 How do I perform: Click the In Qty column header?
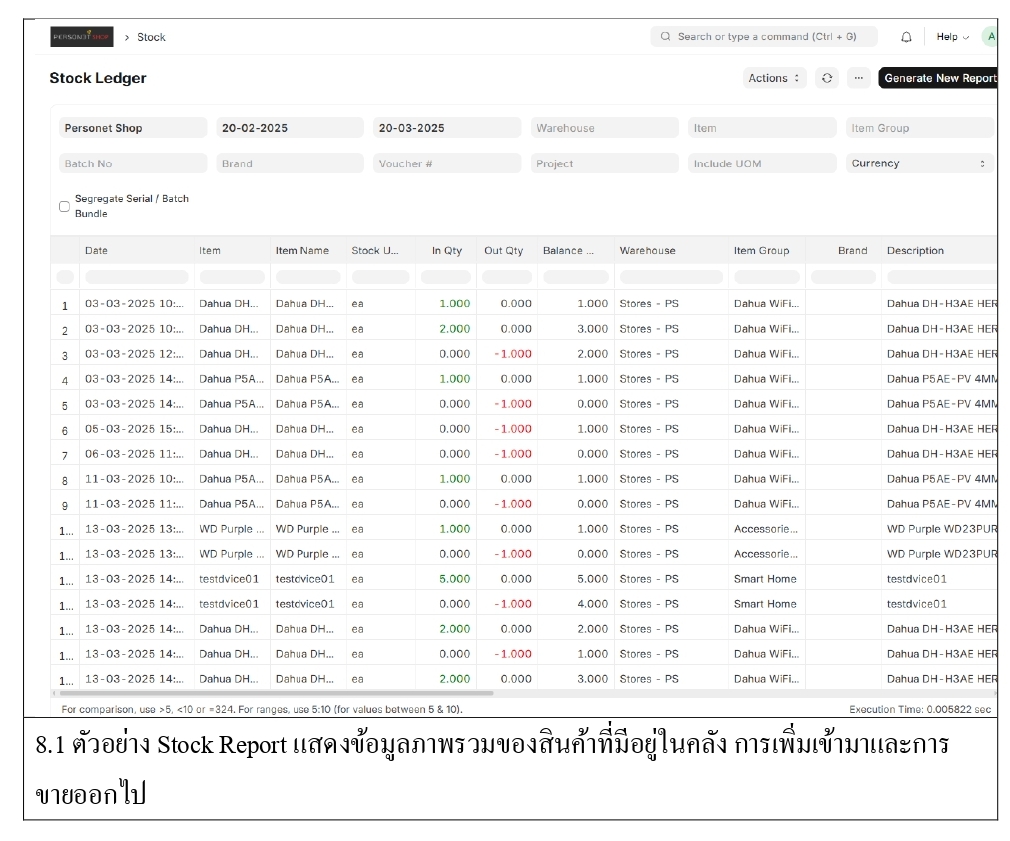tap(447, 250)
